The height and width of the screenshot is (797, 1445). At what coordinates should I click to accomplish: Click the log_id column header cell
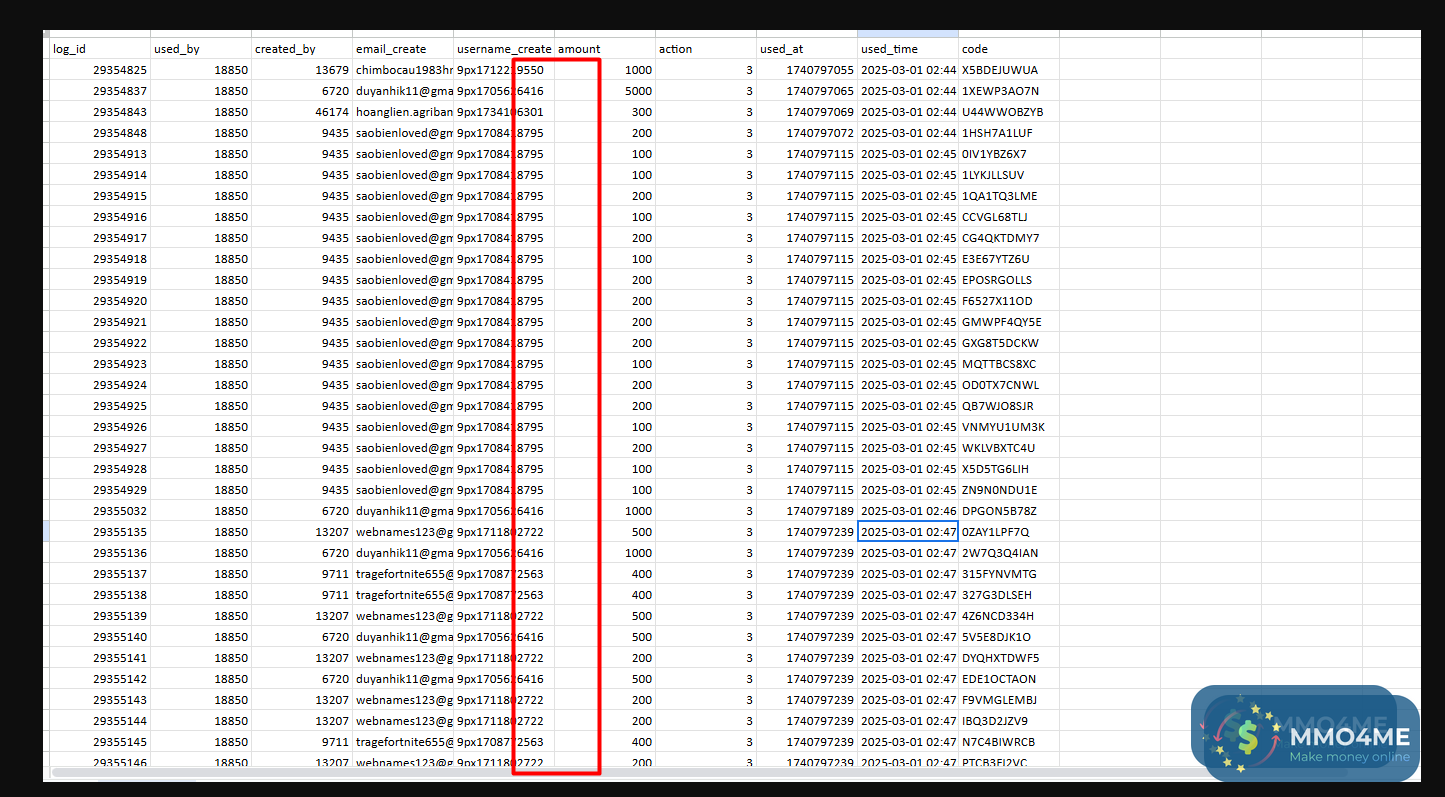100,49
